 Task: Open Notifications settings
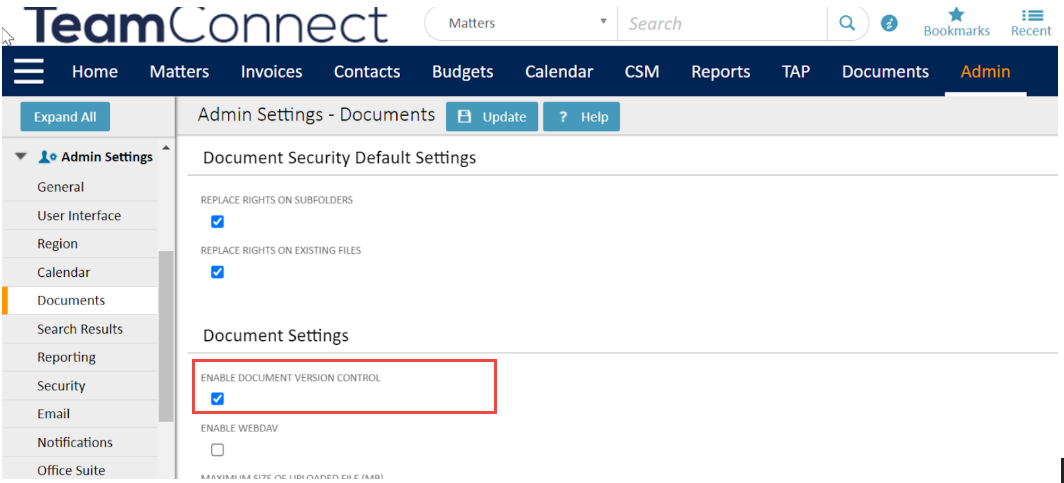click(80, 442)
